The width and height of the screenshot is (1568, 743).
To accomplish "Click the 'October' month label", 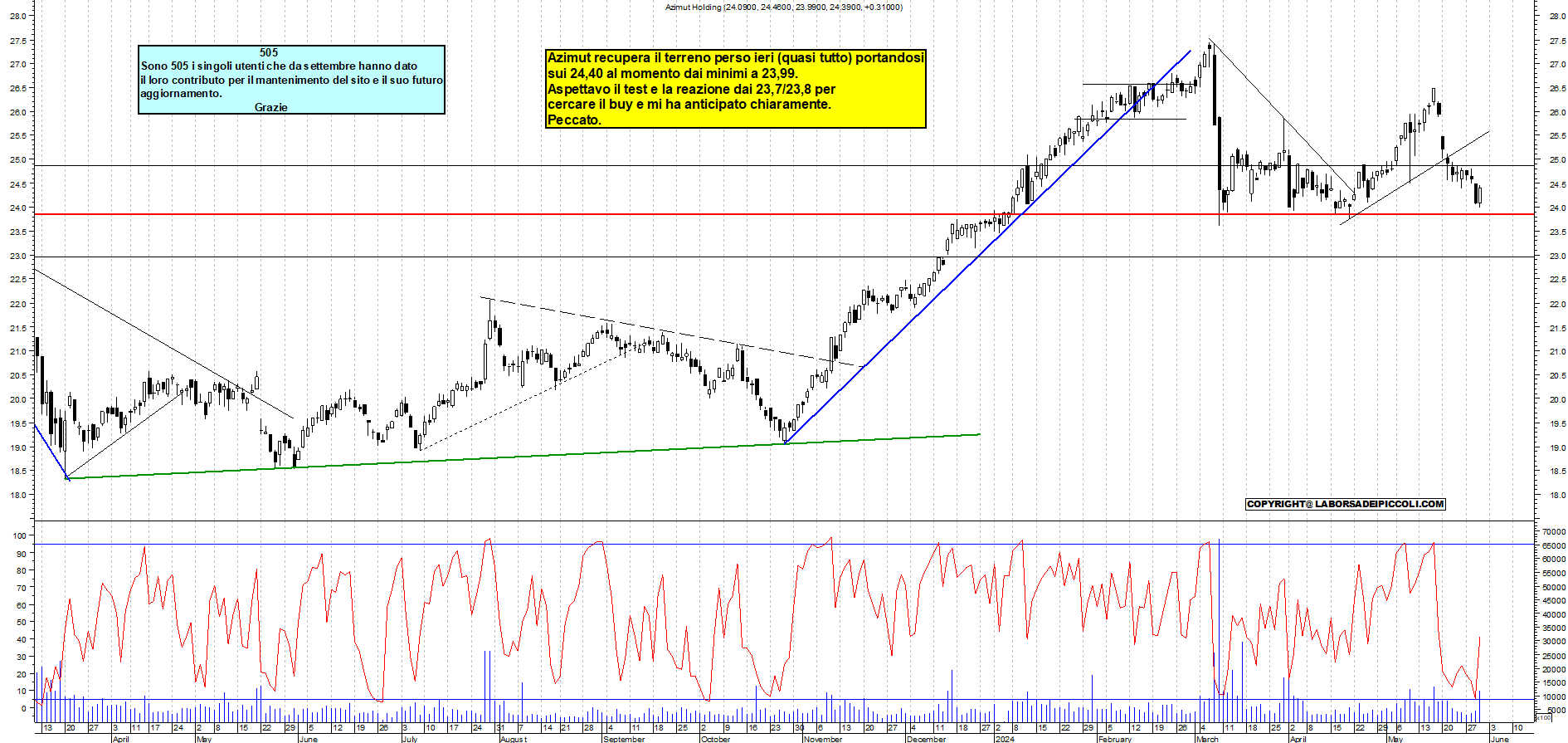I will (x=715, y=739).
